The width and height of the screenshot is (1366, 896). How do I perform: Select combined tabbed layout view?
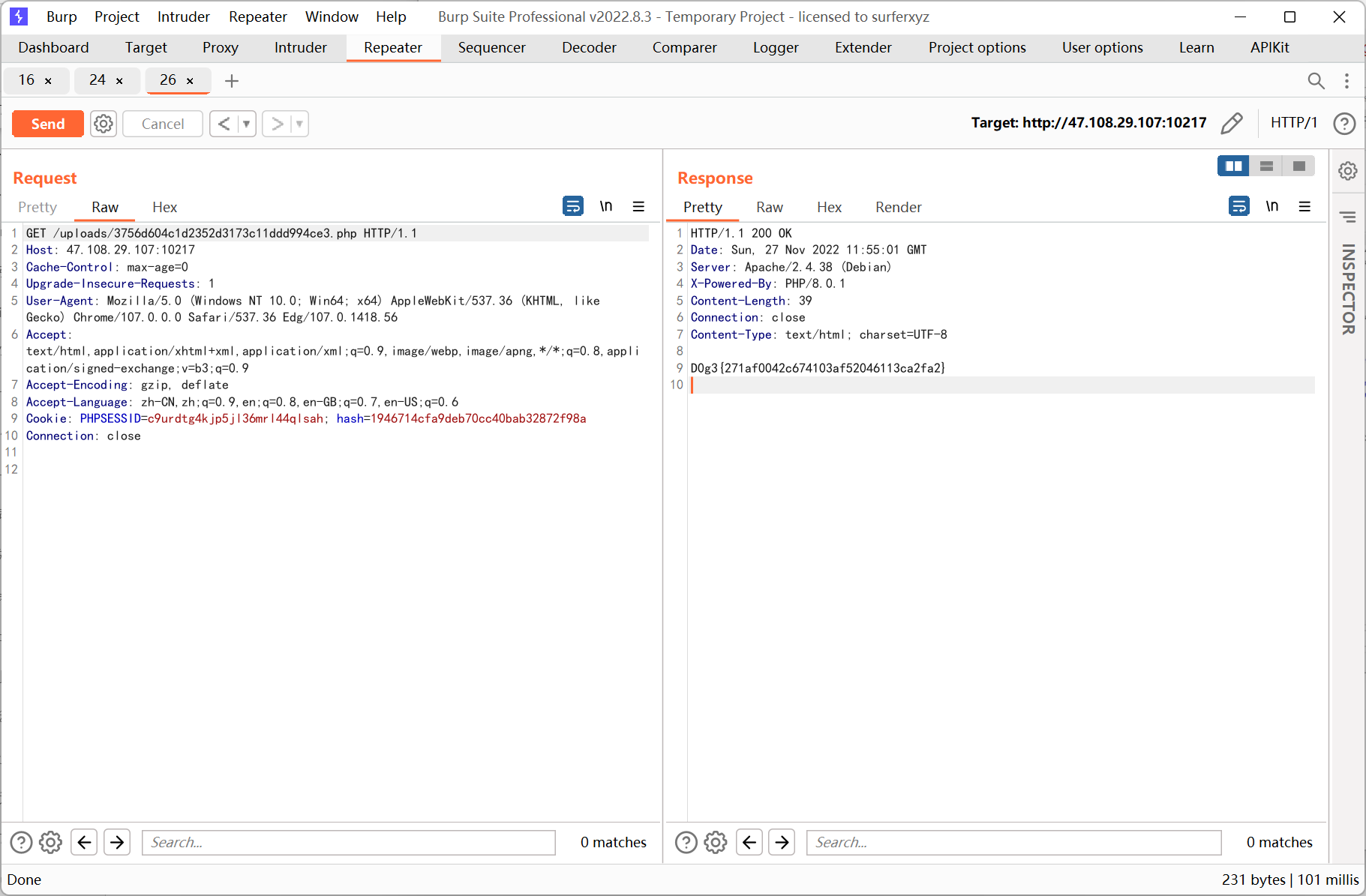pyautogui.click(x=1299, y=166)
